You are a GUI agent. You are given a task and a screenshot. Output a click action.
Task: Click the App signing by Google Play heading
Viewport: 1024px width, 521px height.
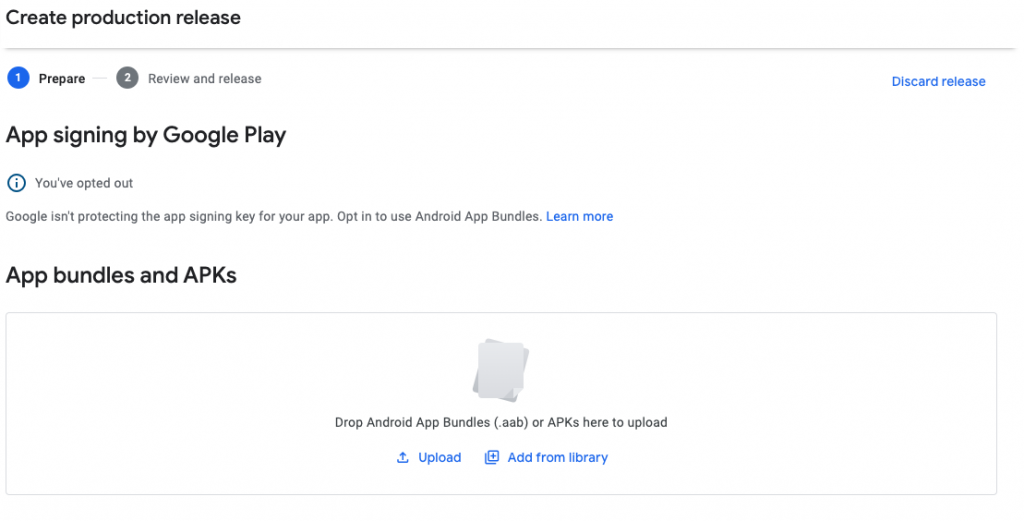(x=146, y=136)
